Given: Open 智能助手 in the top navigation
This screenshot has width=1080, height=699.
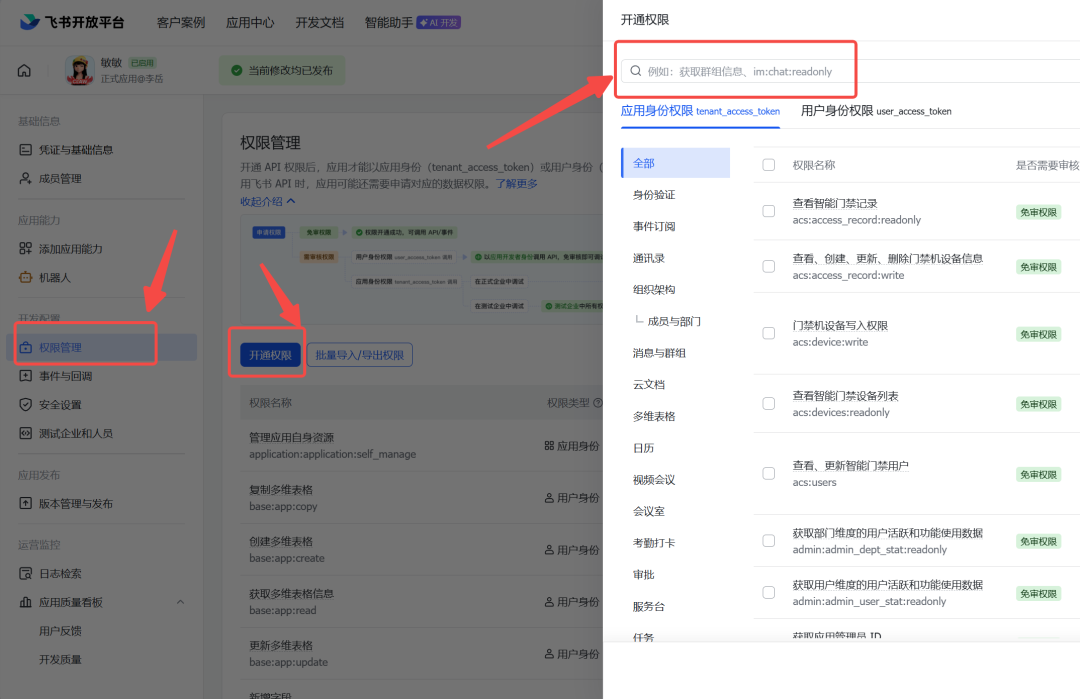Looking at the screenshot, I should click(388, 22).
